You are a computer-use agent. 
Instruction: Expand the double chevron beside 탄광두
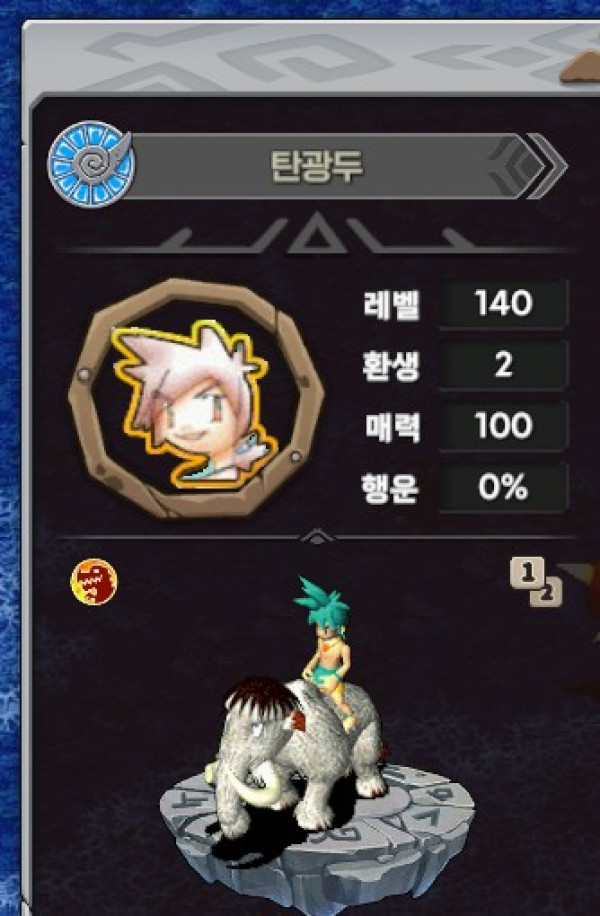547,166
